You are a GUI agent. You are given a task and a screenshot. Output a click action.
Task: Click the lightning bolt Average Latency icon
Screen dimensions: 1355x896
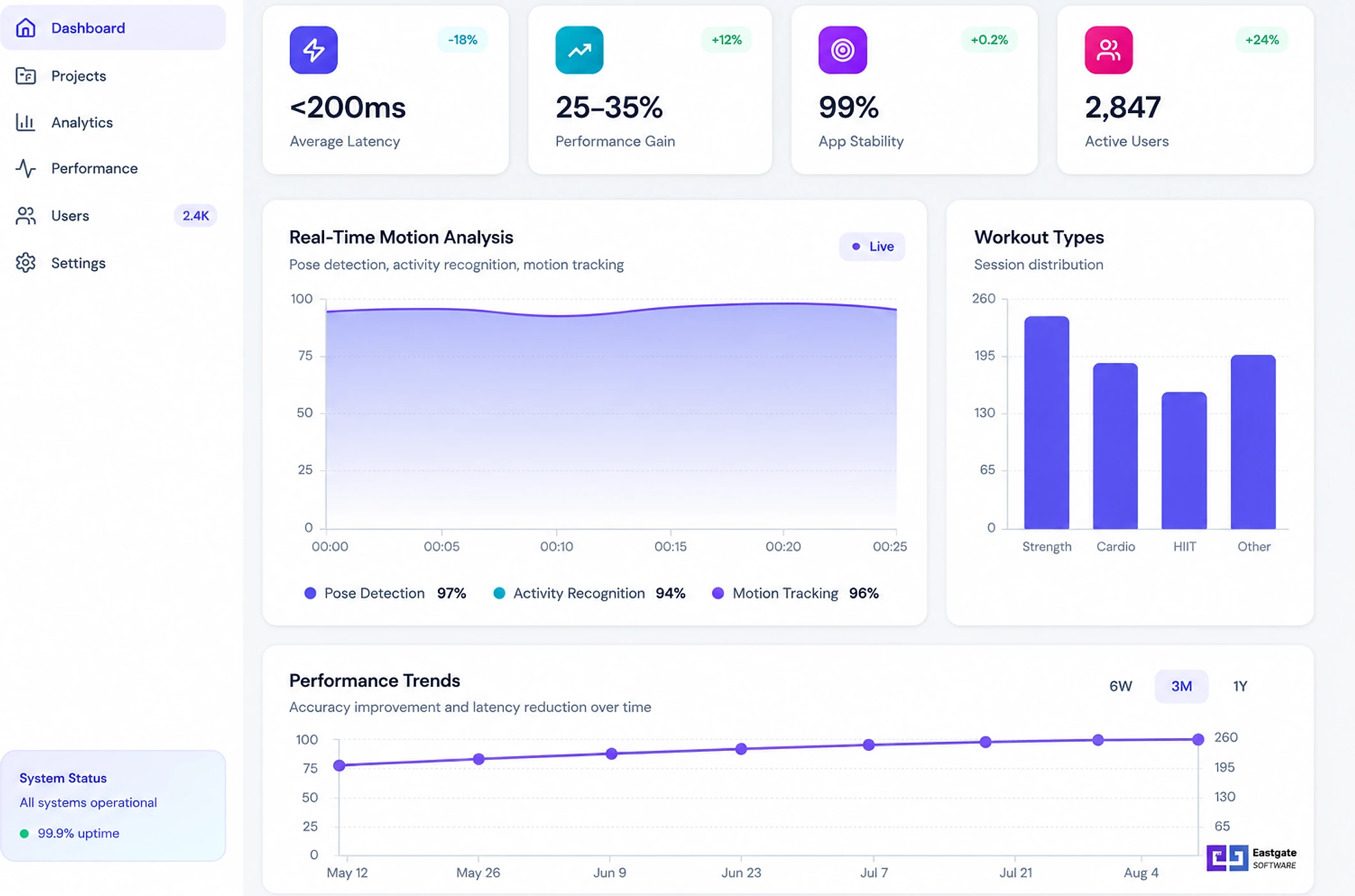pyautogui.click(x=313, y=50)
